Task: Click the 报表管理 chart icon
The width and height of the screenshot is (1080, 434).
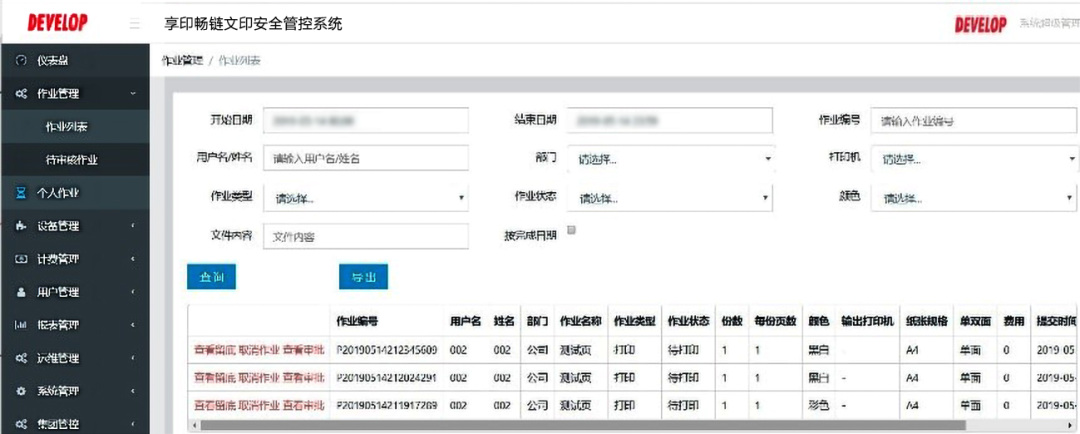Action: tap(21, 325)
